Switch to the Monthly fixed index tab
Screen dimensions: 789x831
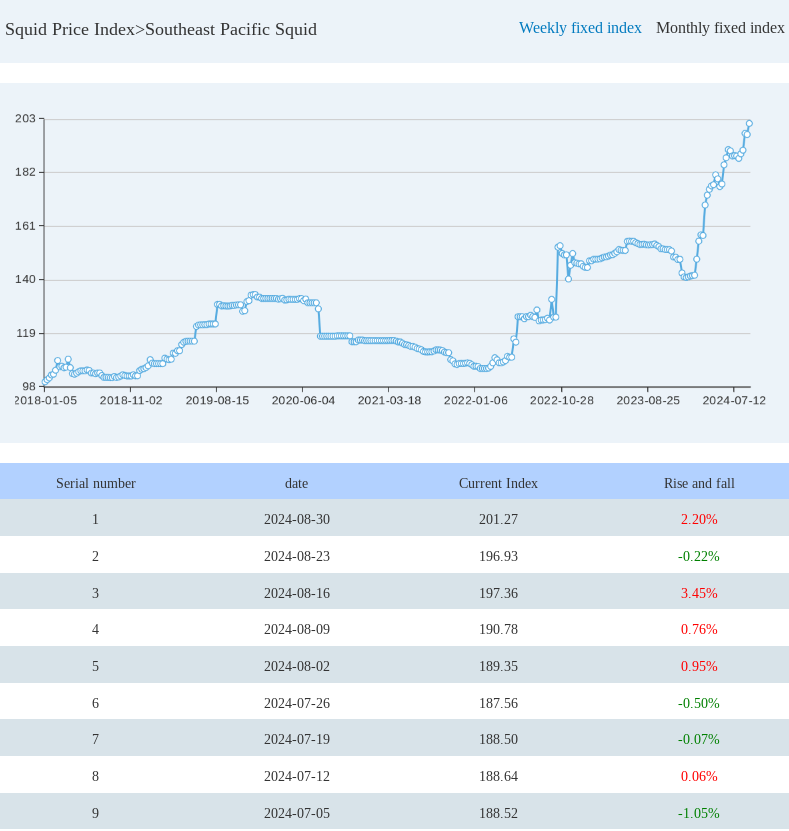coord(720,28)
